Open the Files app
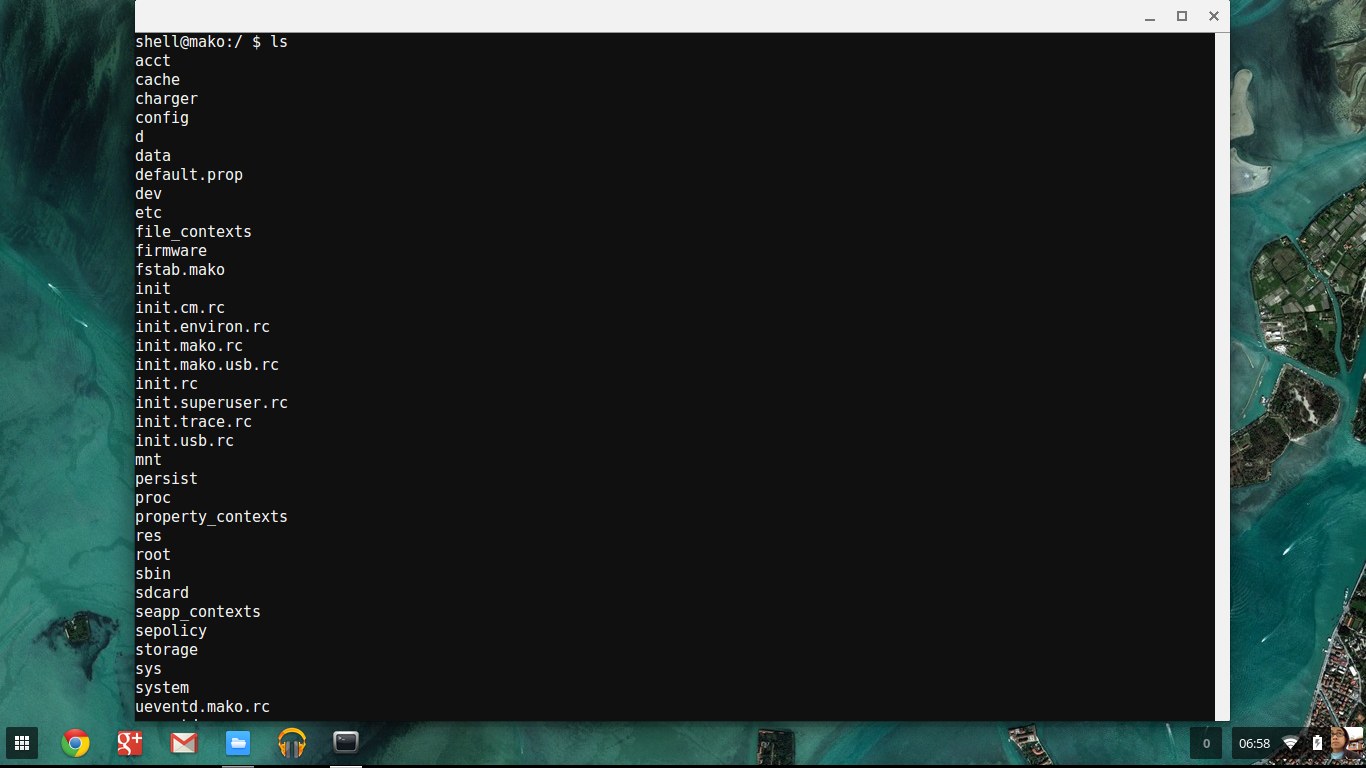Image resolution: width=1366 pixels, height=768 pixels. tap(237, 743)
